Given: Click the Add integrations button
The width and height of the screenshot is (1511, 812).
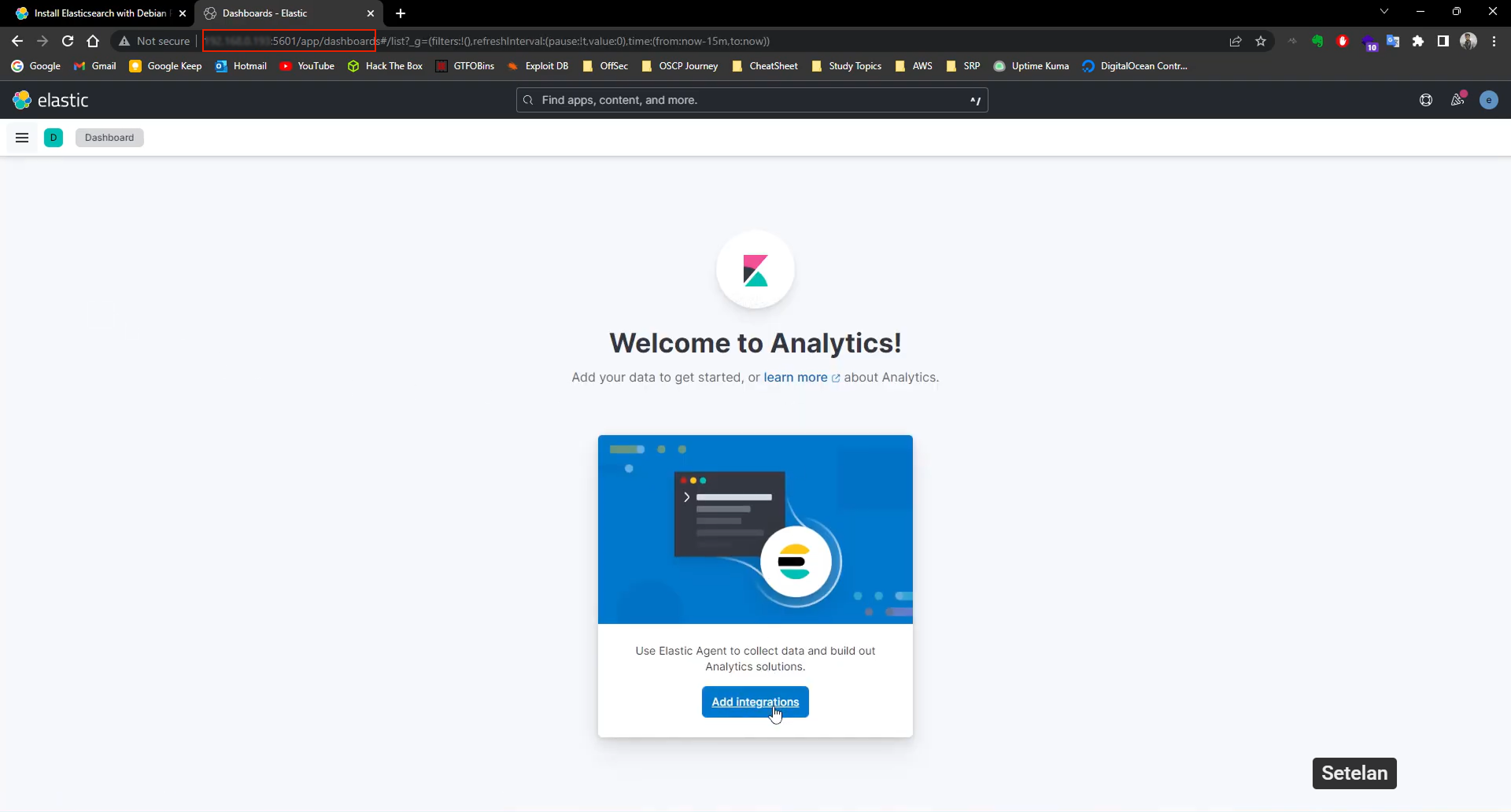Looking at the screenshot, I should (x=755, y=702).
